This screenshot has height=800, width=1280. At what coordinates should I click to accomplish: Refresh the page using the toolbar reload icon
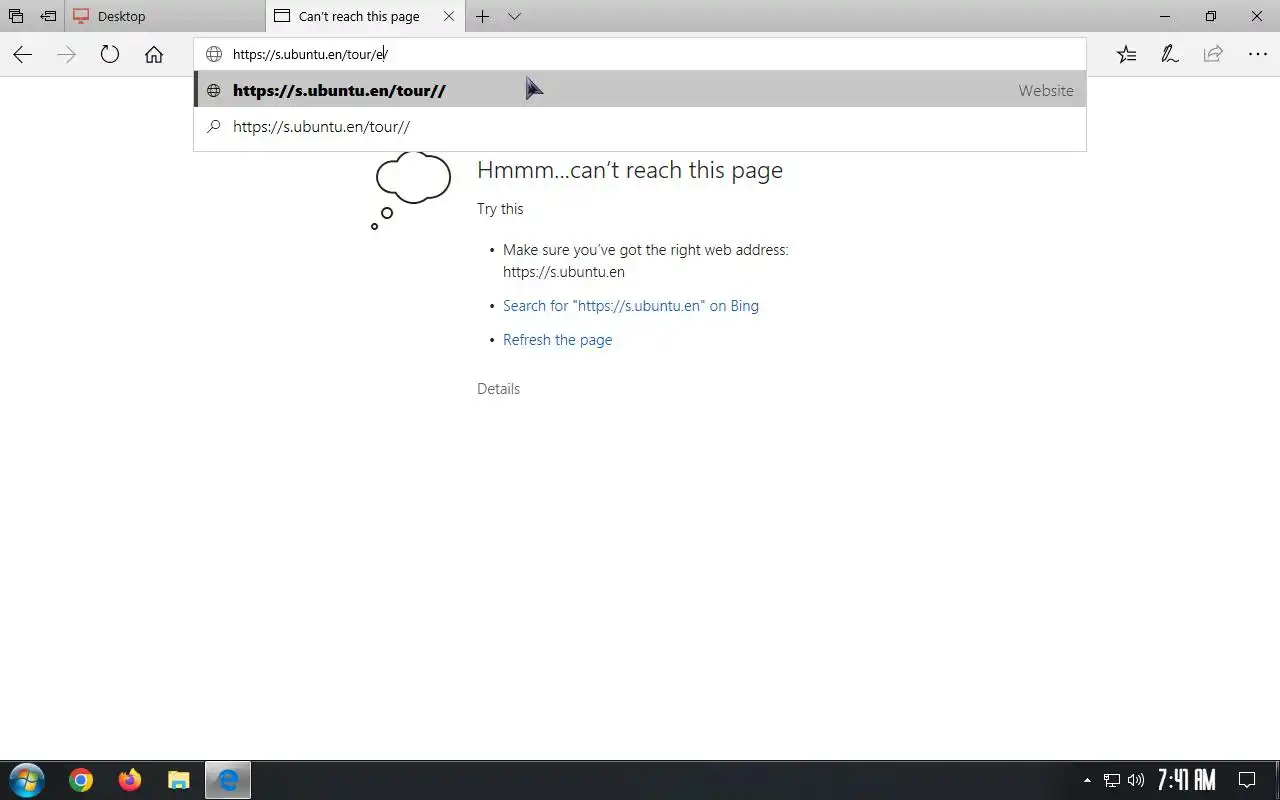click(x=110, y=55)
